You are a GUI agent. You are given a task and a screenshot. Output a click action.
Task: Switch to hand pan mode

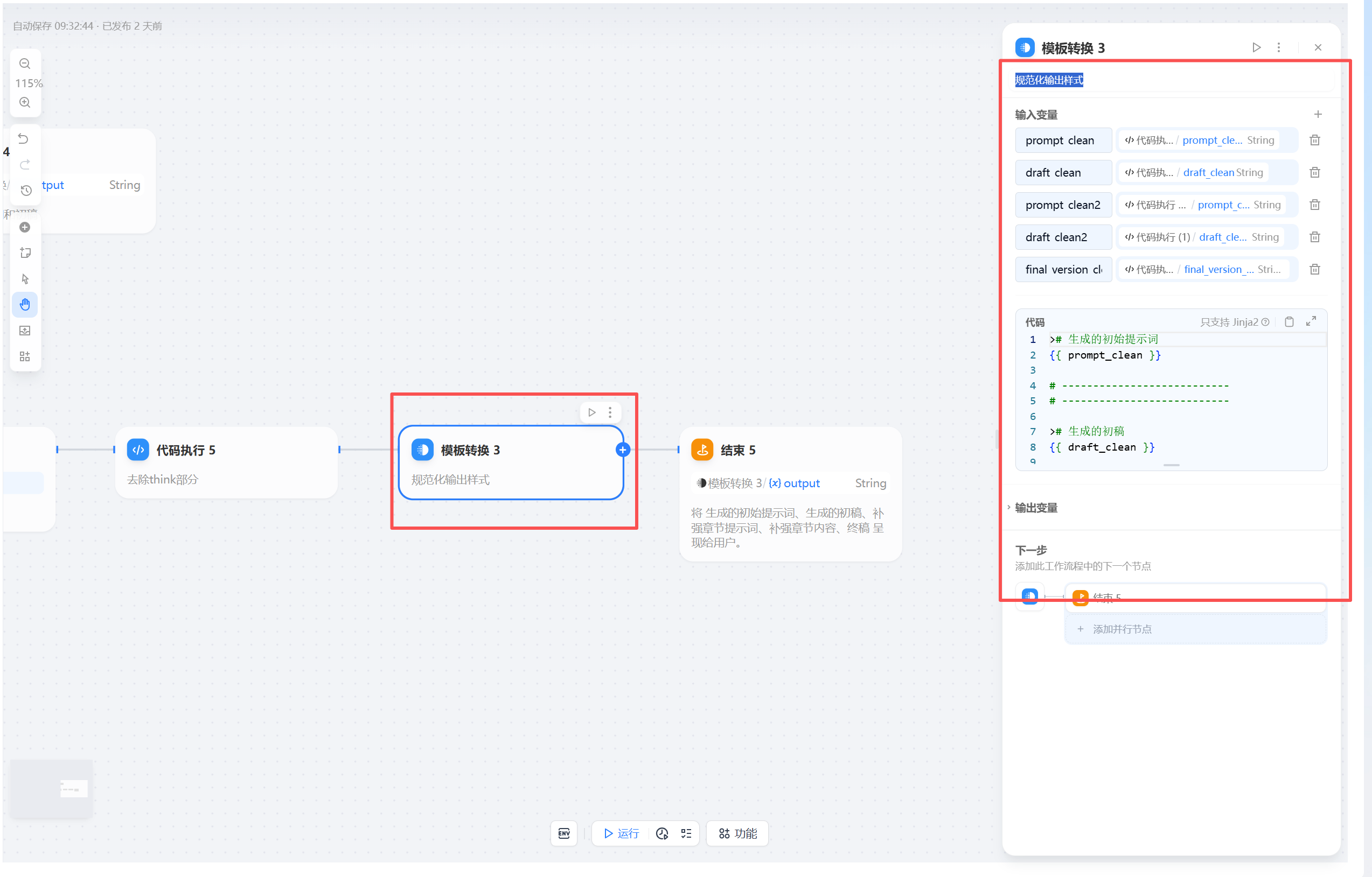click(x=24, y=305)
